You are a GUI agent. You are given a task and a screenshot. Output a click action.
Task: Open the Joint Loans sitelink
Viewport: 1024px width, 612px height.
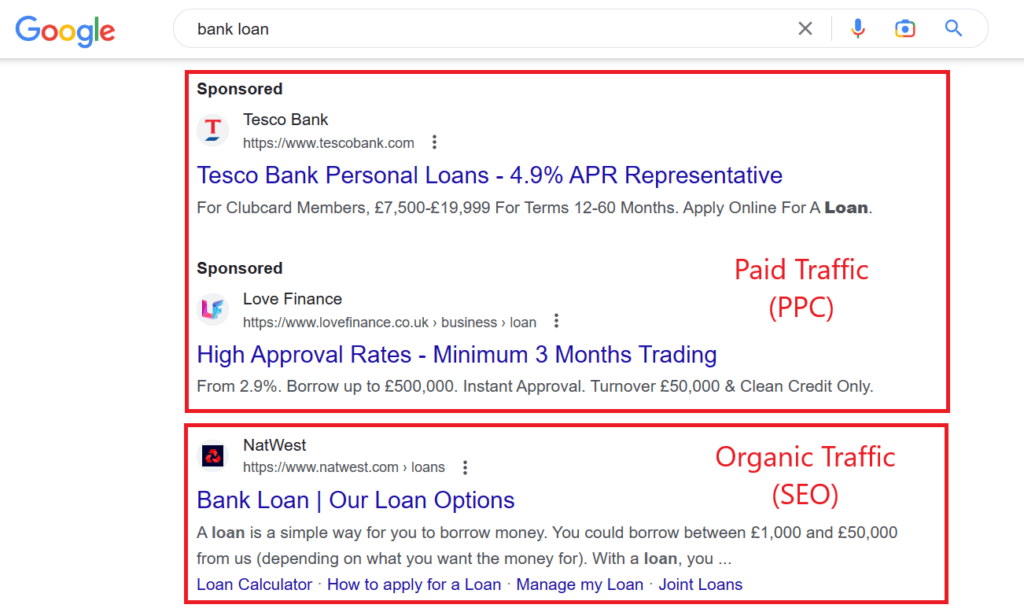(701, 585)
